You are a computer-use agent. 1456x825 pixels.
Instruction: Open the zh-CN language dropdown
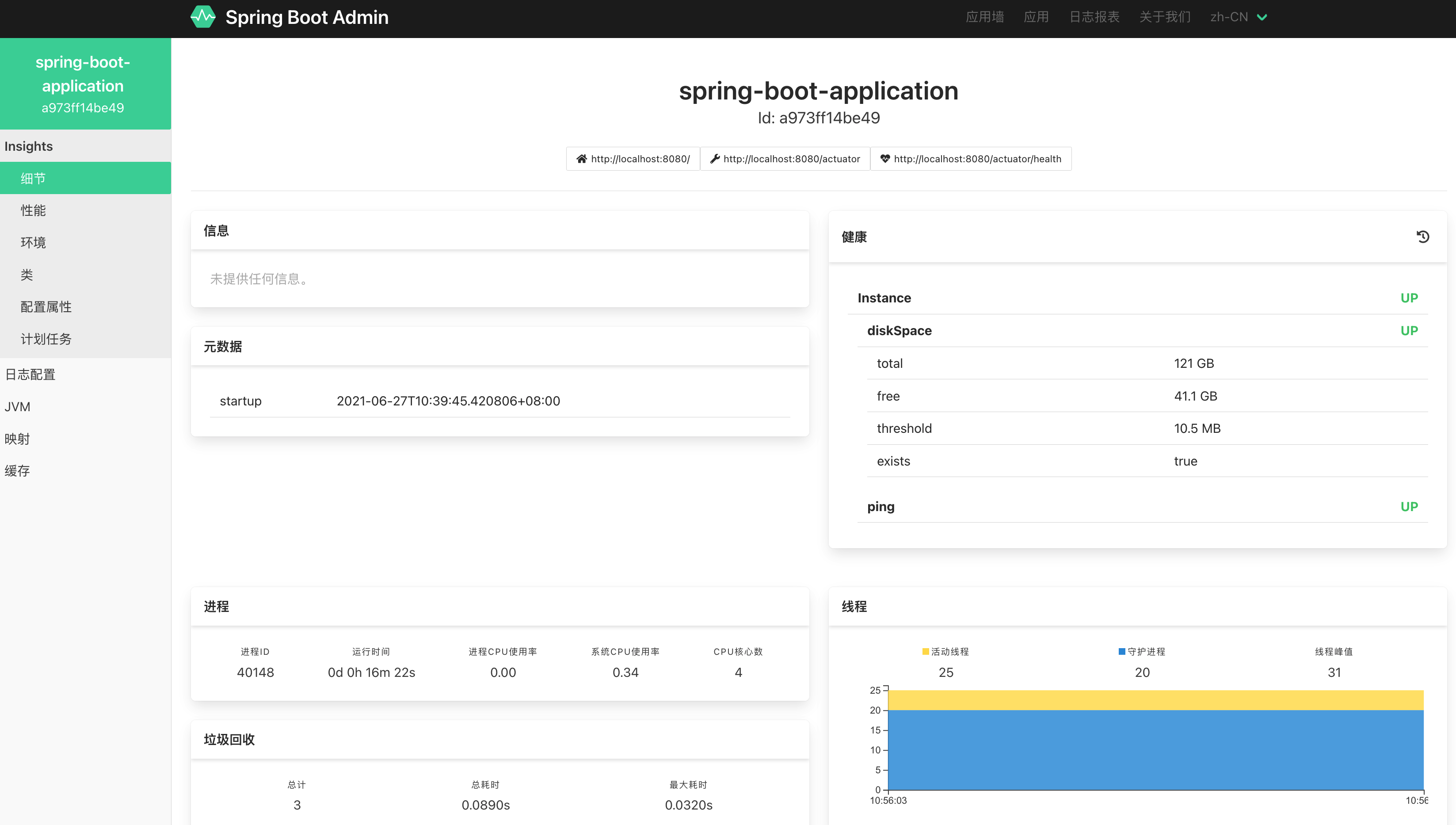point(1239,17)
